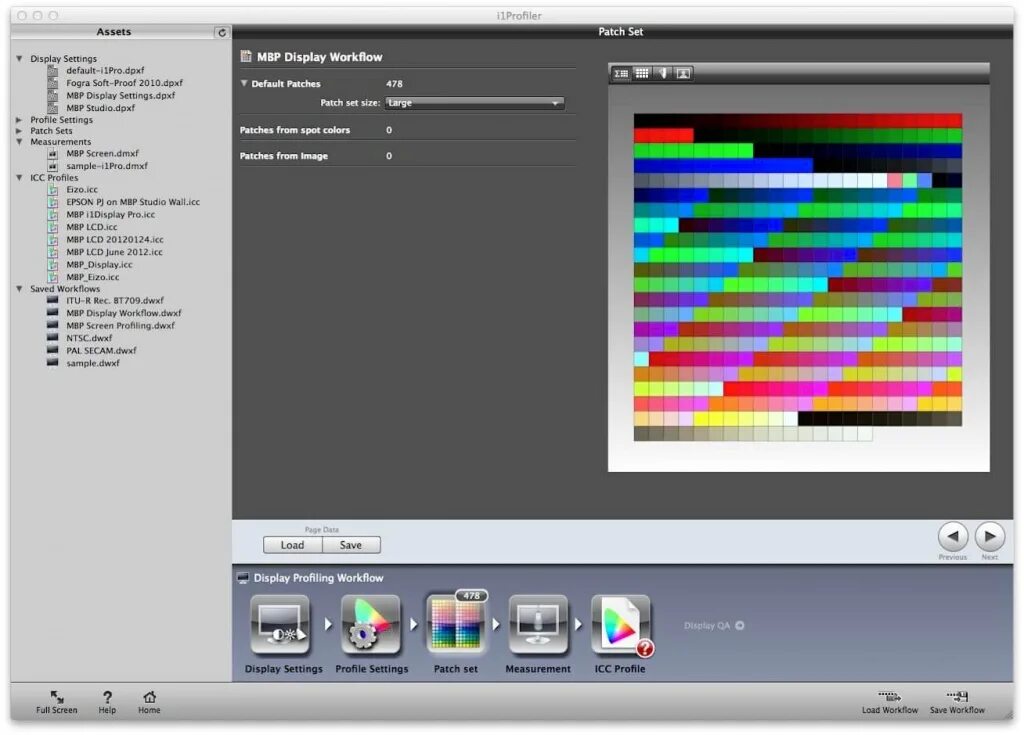
Task: Click the patch set color chart preview
Action: coord(797,277)
